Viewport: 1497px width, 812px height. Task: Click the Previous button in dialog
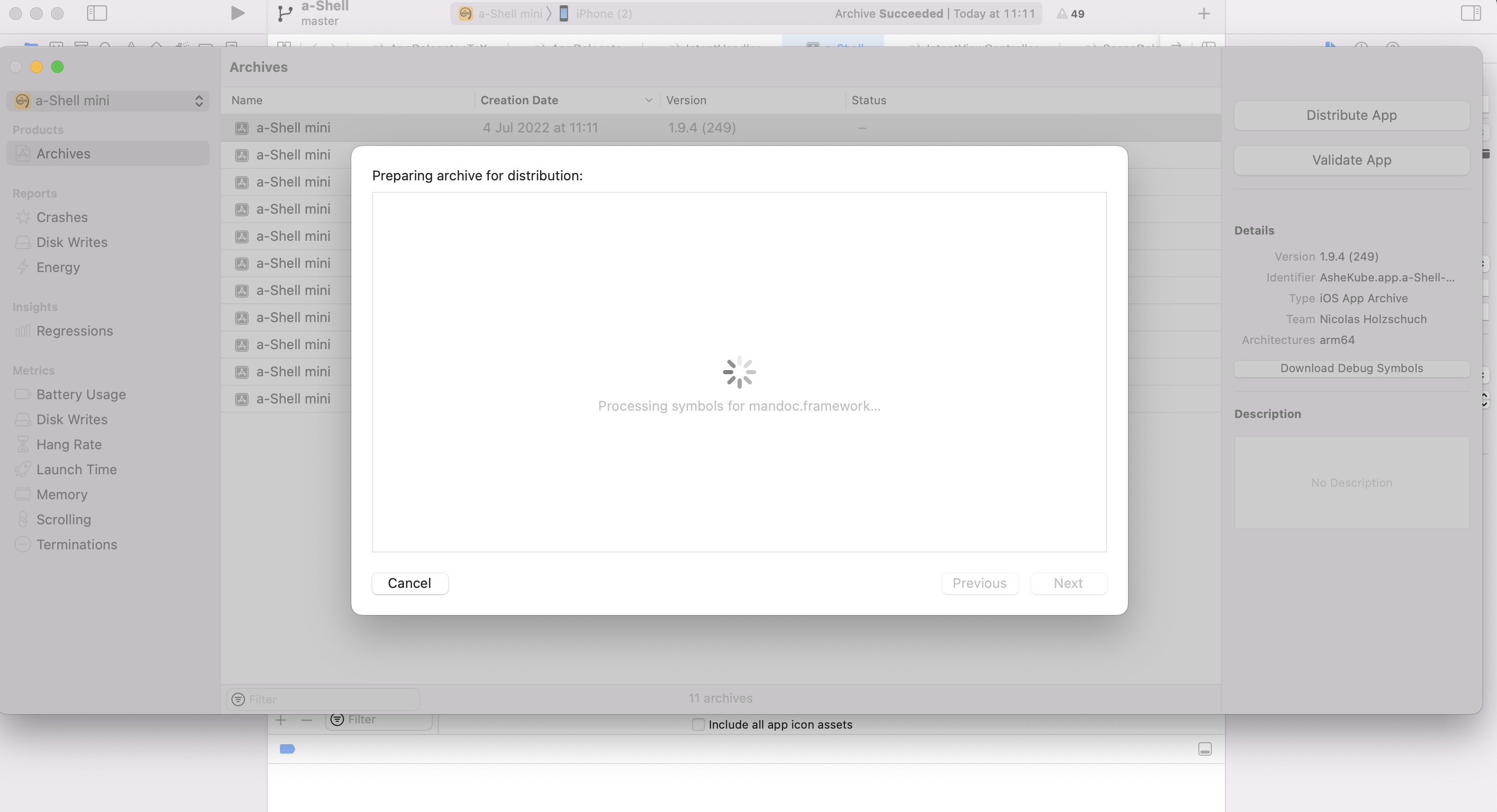(979, 583)
